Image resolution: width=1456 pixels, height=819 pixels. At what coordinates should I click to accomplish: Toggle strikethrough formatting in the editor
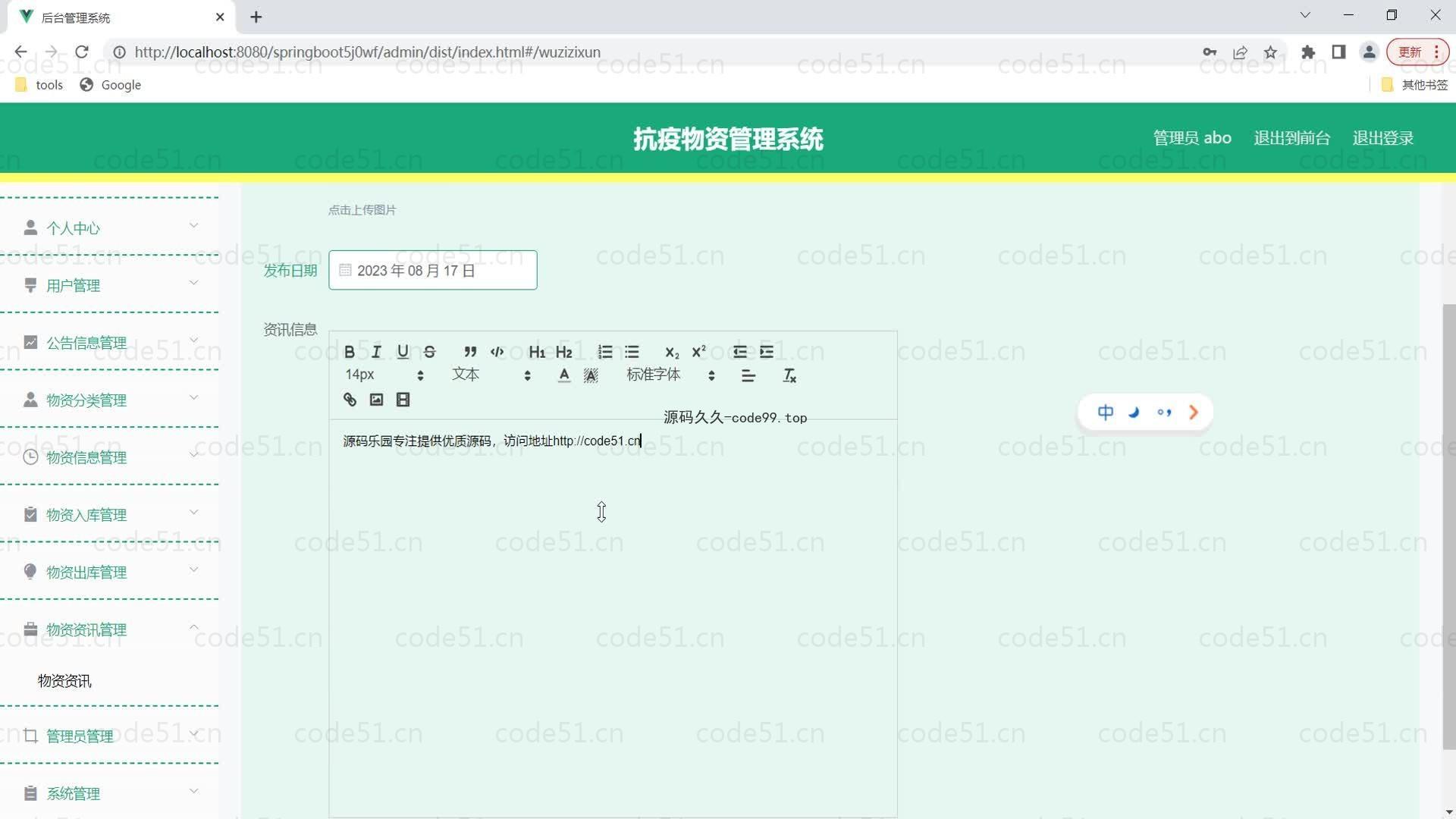pos(430,352)
